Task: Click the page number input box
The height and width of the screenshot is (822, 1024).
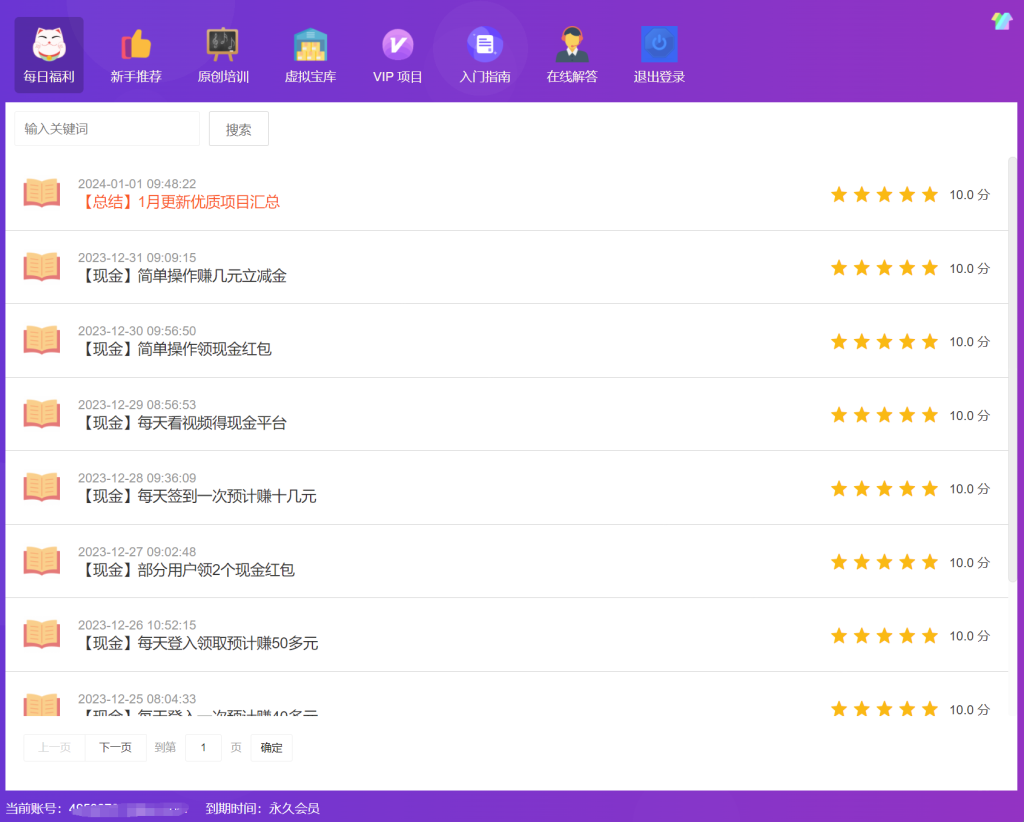Action: point(203,747)
